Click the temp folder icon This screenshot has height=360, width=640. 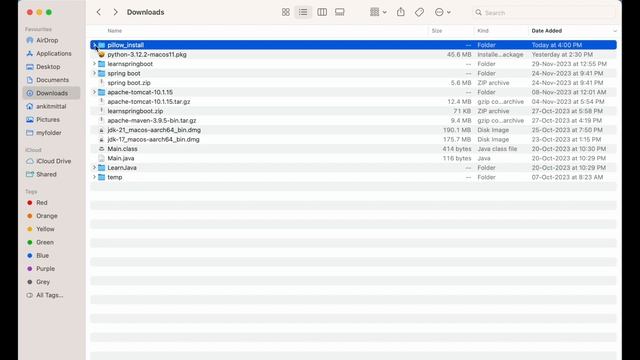[102, 177]
